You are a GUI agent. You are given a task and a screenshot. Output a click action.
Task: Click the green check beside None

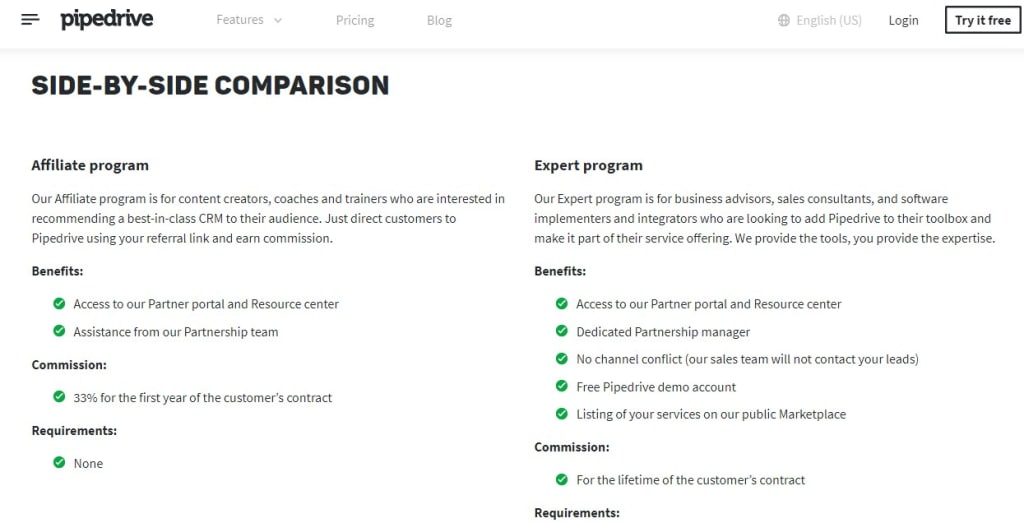tap(59, 462)
